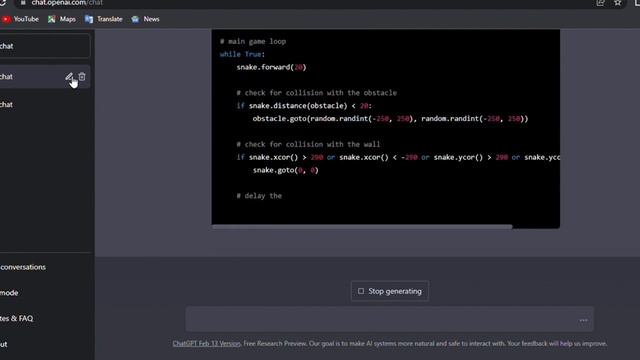This screenshot has height=360, width=640.
Task: Click the stop square icon in Stop generating
Action: coord(361,291)
